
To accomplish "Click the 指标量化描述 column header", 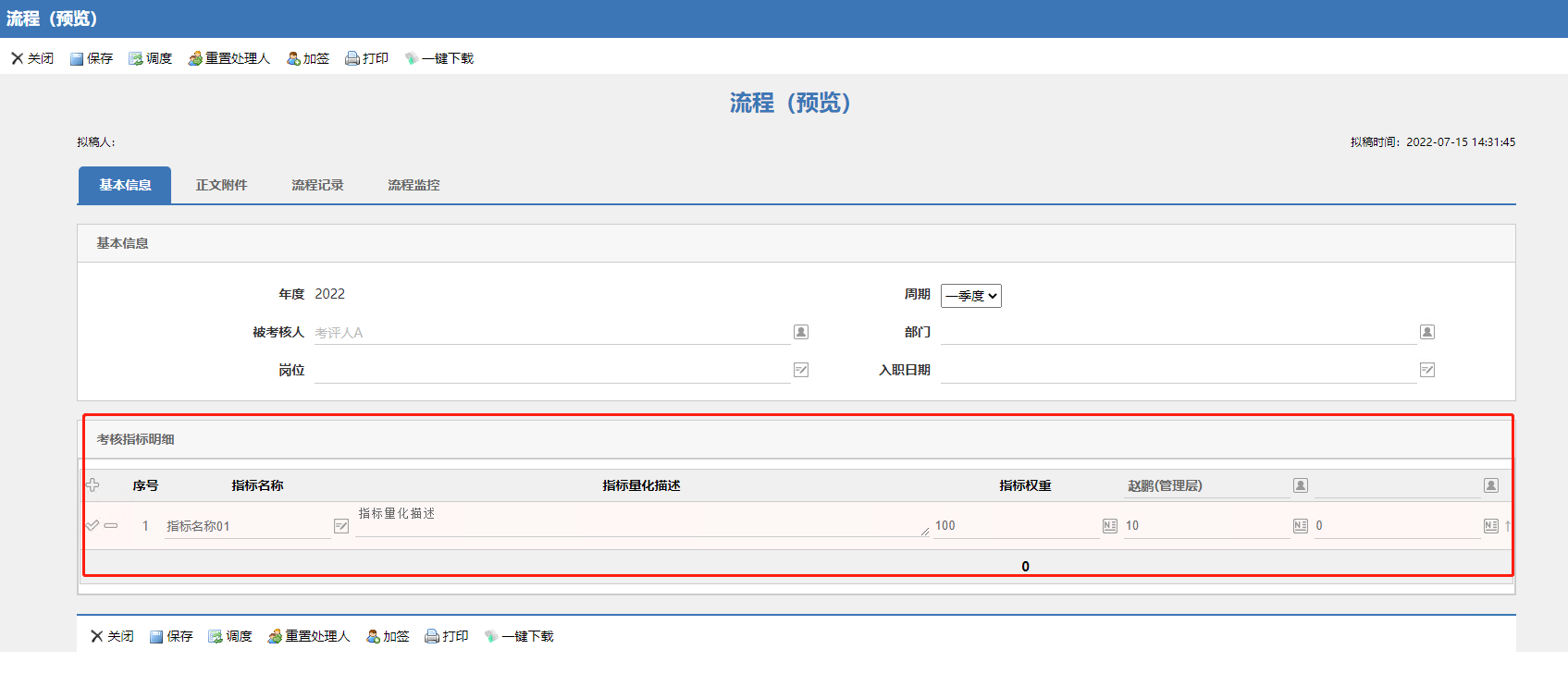I will coord(641,485).
